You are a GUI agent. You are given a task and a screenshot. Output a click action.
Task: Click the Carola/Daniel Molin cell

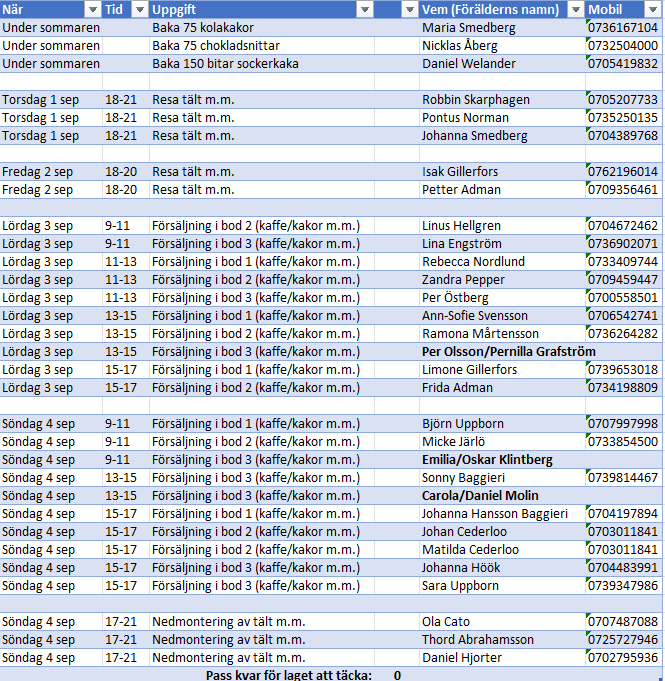point(480,496)
